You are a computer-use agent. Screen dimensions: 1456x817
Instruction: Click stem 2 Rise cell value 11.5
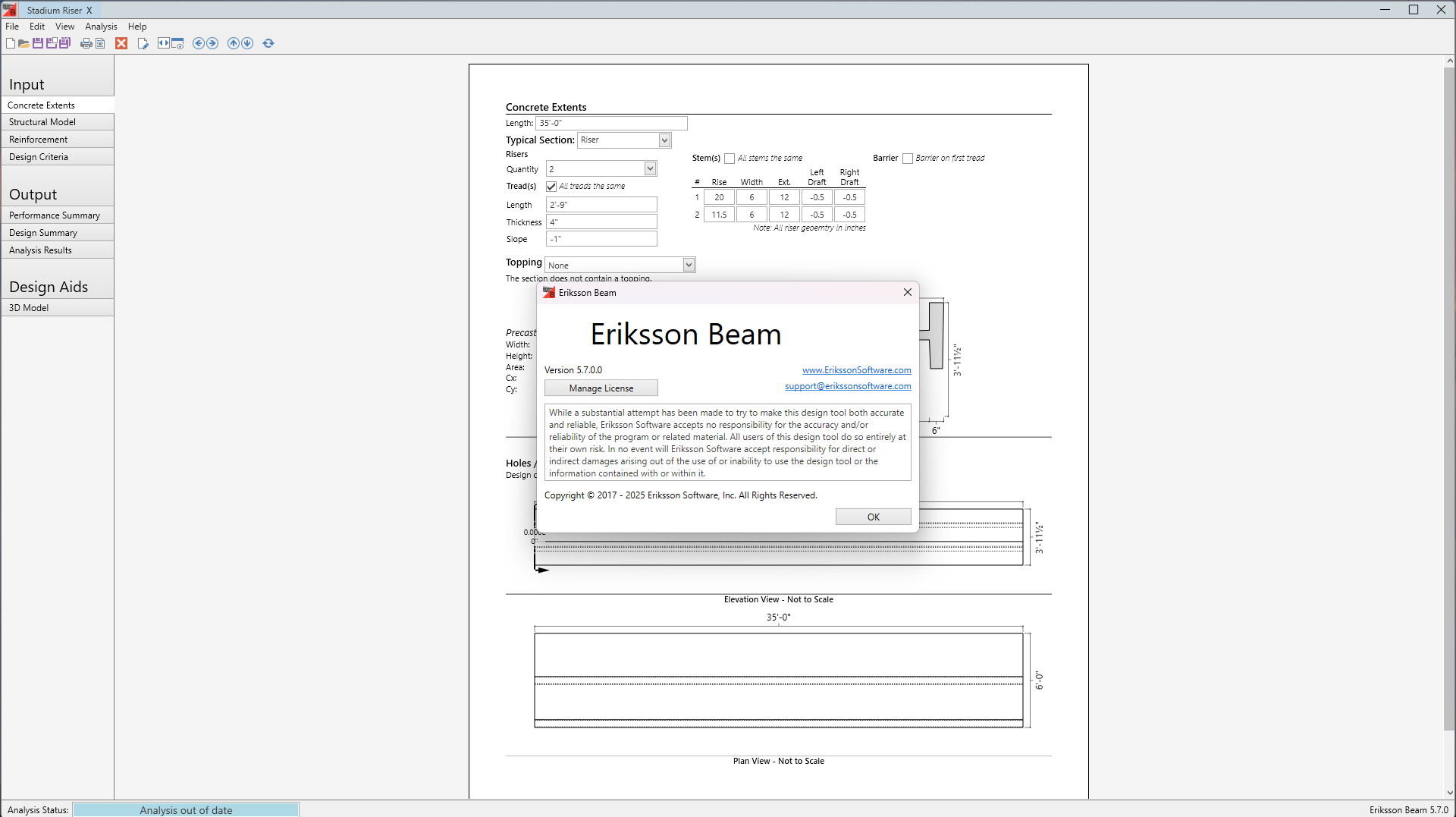[719, 215]
